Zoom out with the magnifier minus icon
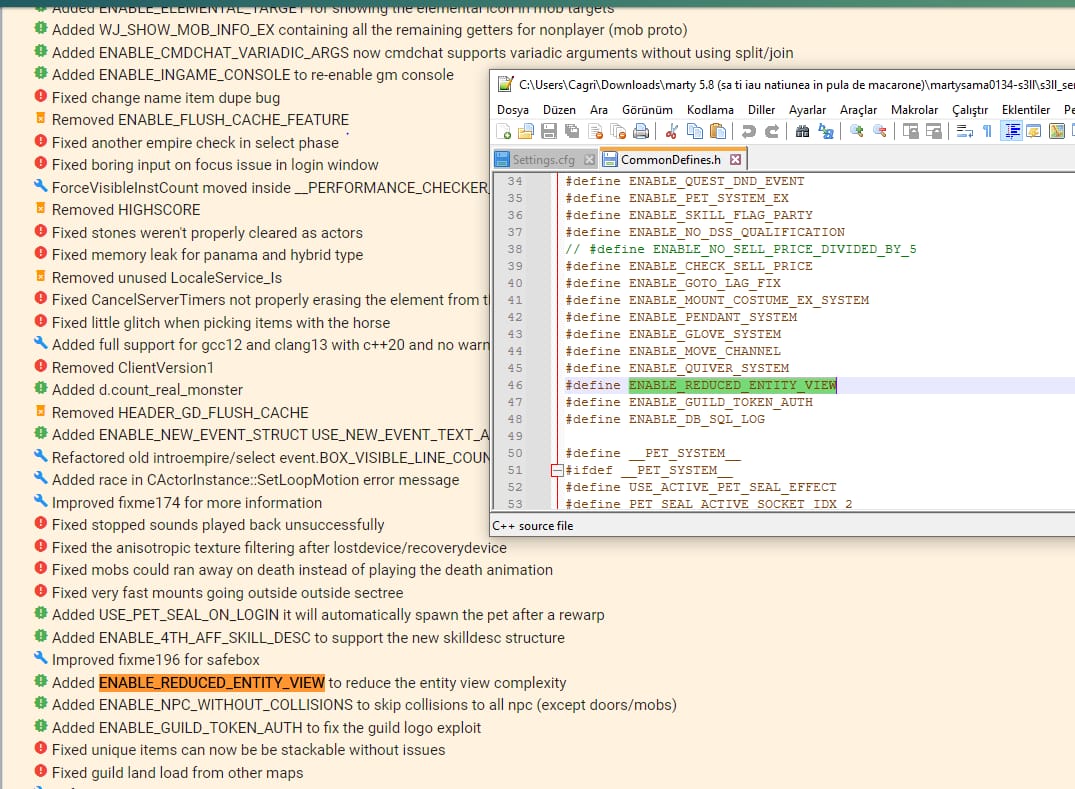 pos(880,131)
